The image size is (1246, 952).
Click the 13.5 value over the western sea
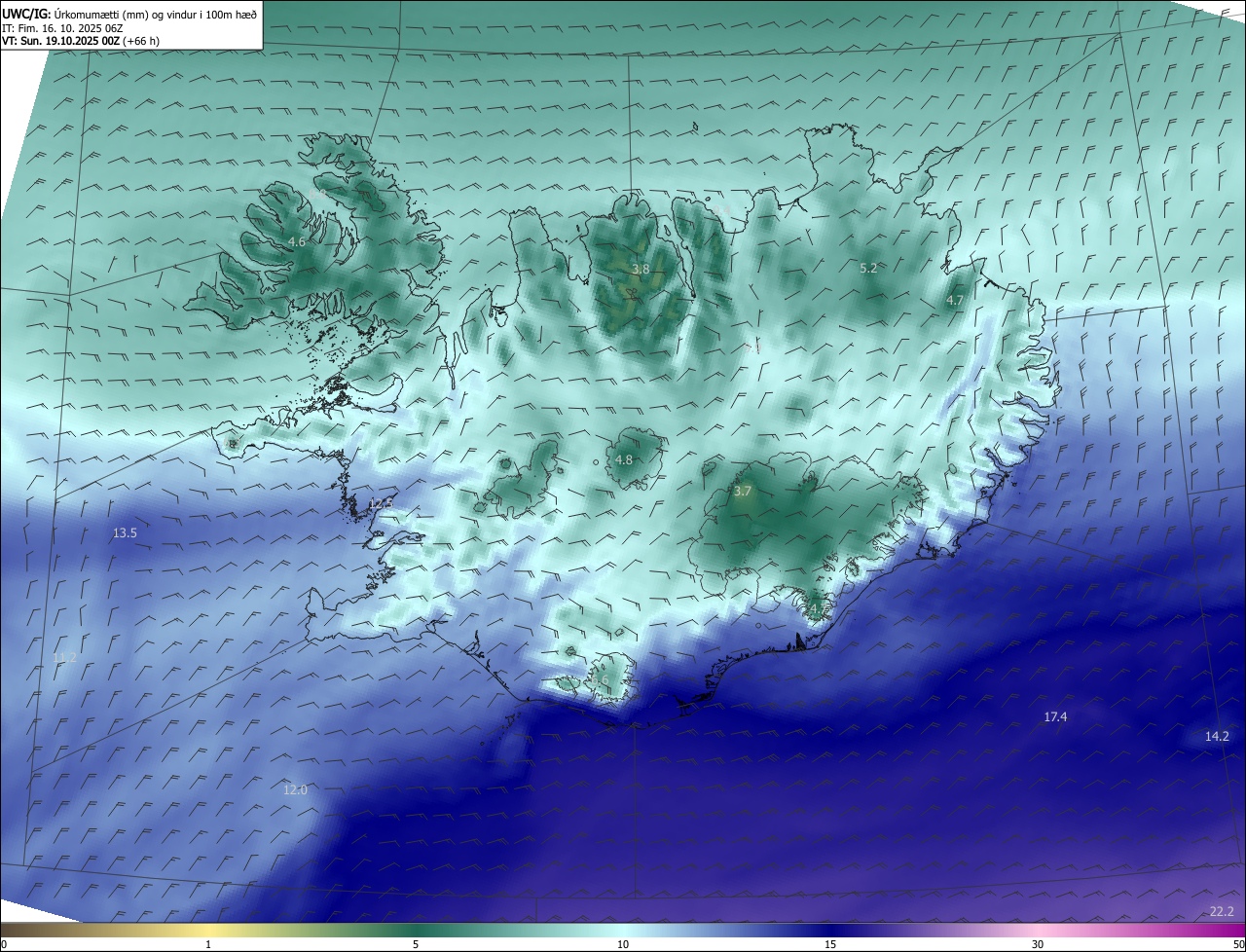(125, 532)
